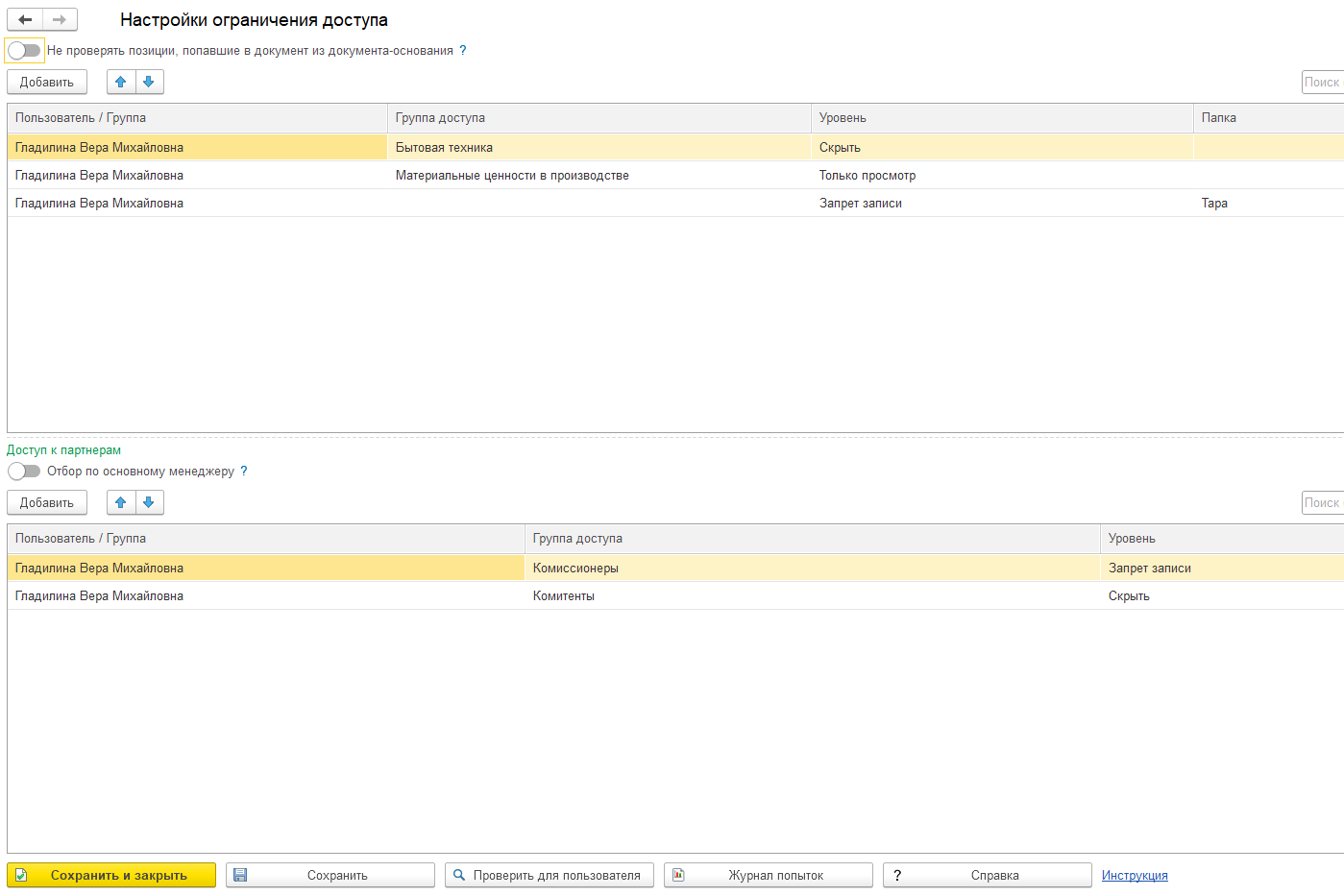Click the 'Доступ к партнерам' section title
This screenshot has width=1344, height=896.
[x=63, y=449]
